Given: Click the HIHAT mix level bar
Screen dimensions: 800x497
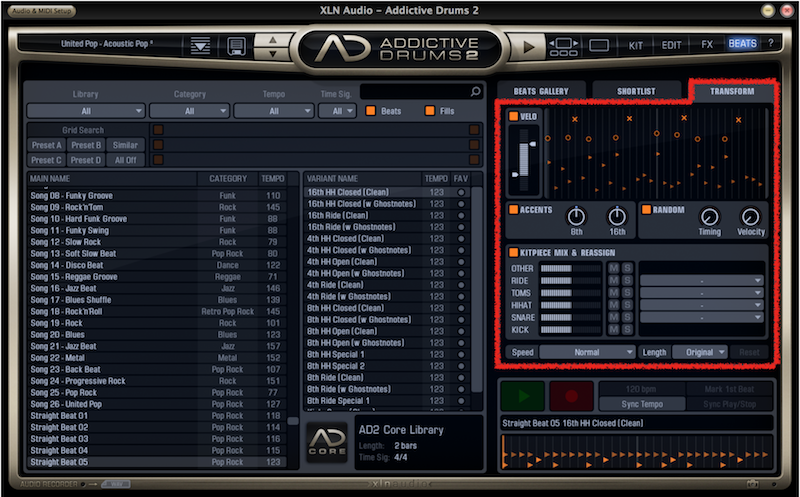Looking at the screenshot, I should (570, 305).
